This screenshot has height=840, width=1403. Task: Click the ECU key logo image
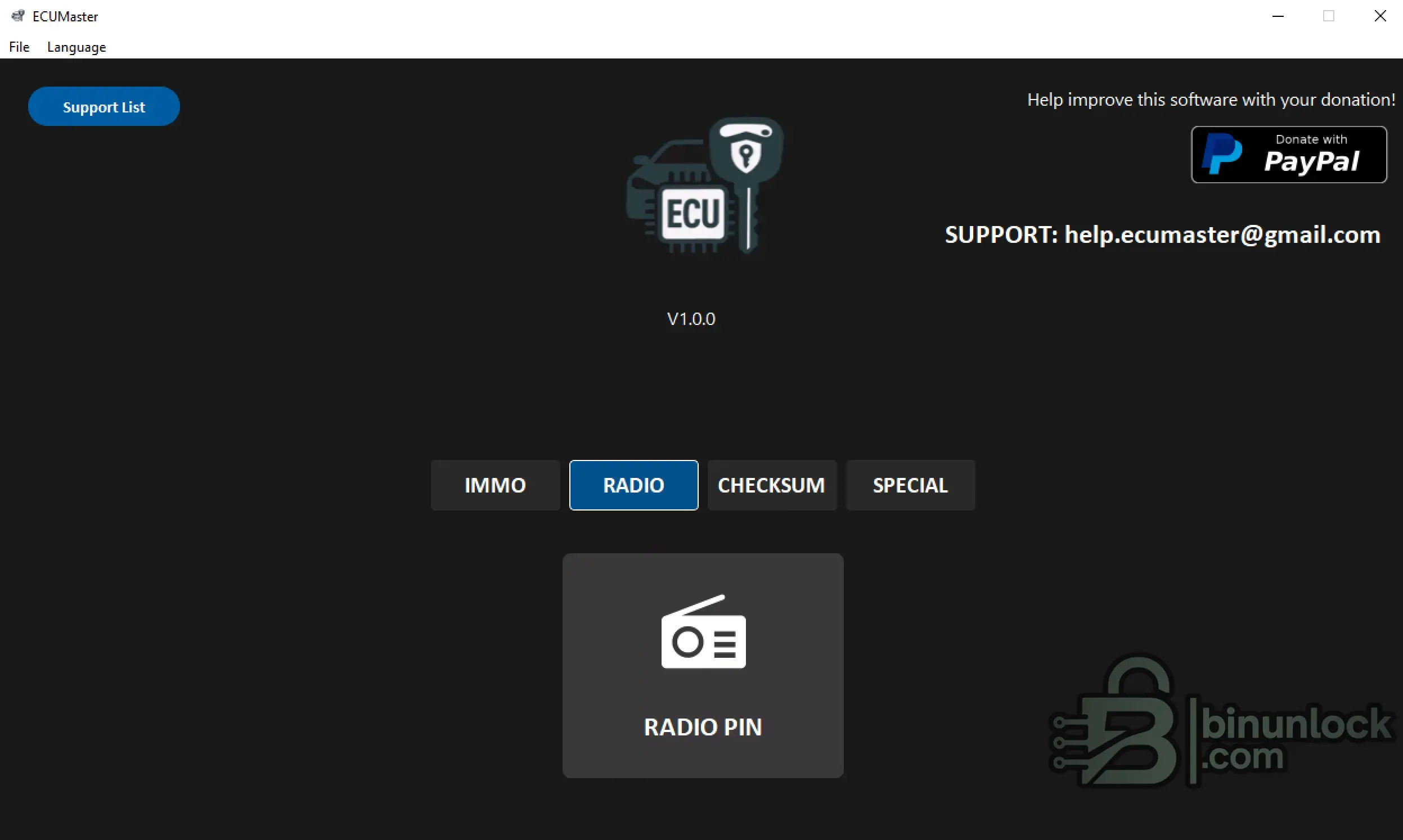[x=704, y=186]
